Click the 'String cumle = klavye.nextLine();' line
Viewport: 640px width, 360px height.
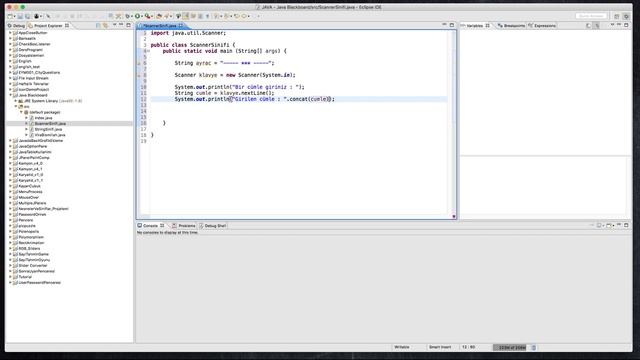224,93
